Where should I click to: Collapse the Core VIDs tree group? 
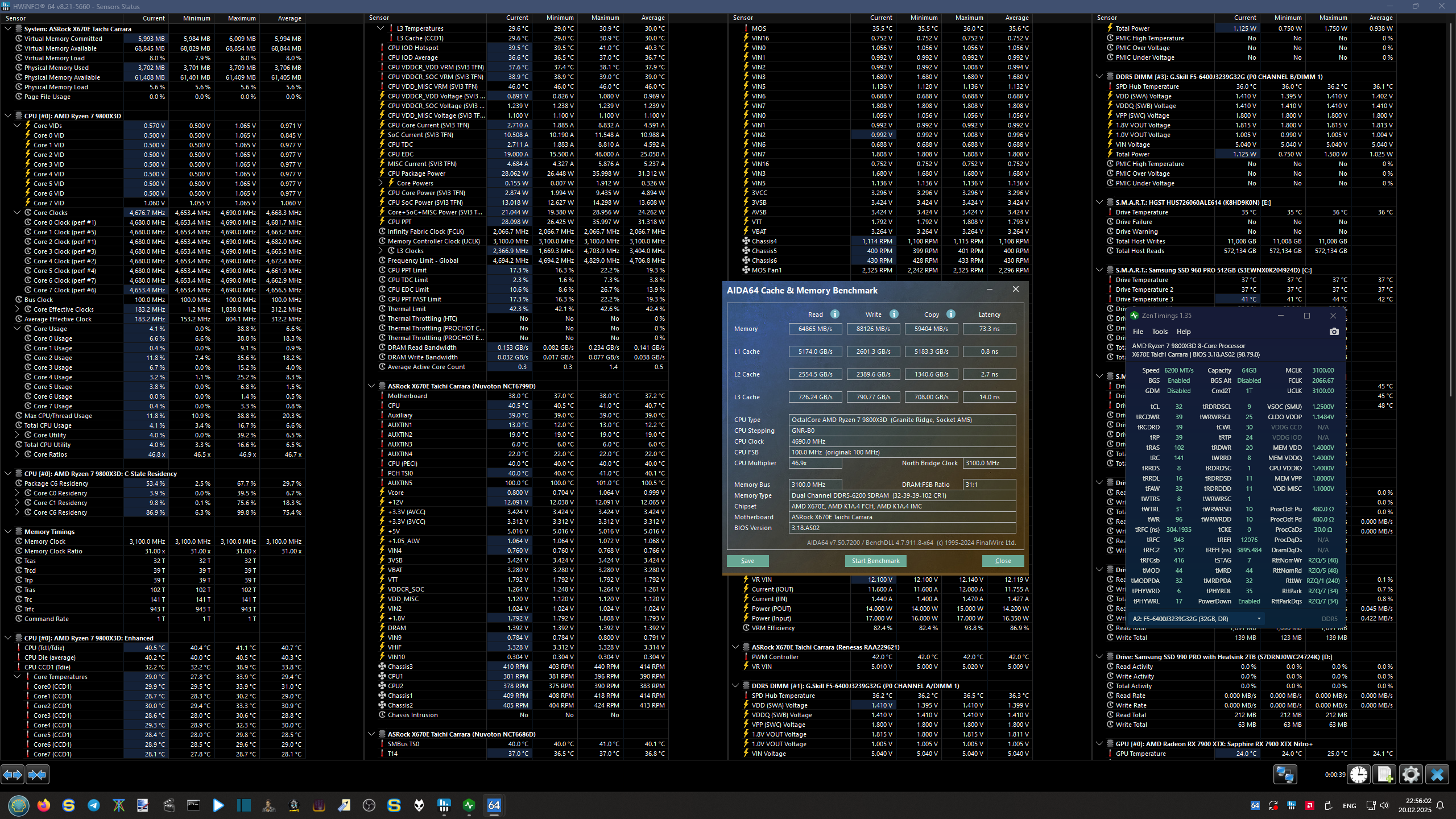17,126
